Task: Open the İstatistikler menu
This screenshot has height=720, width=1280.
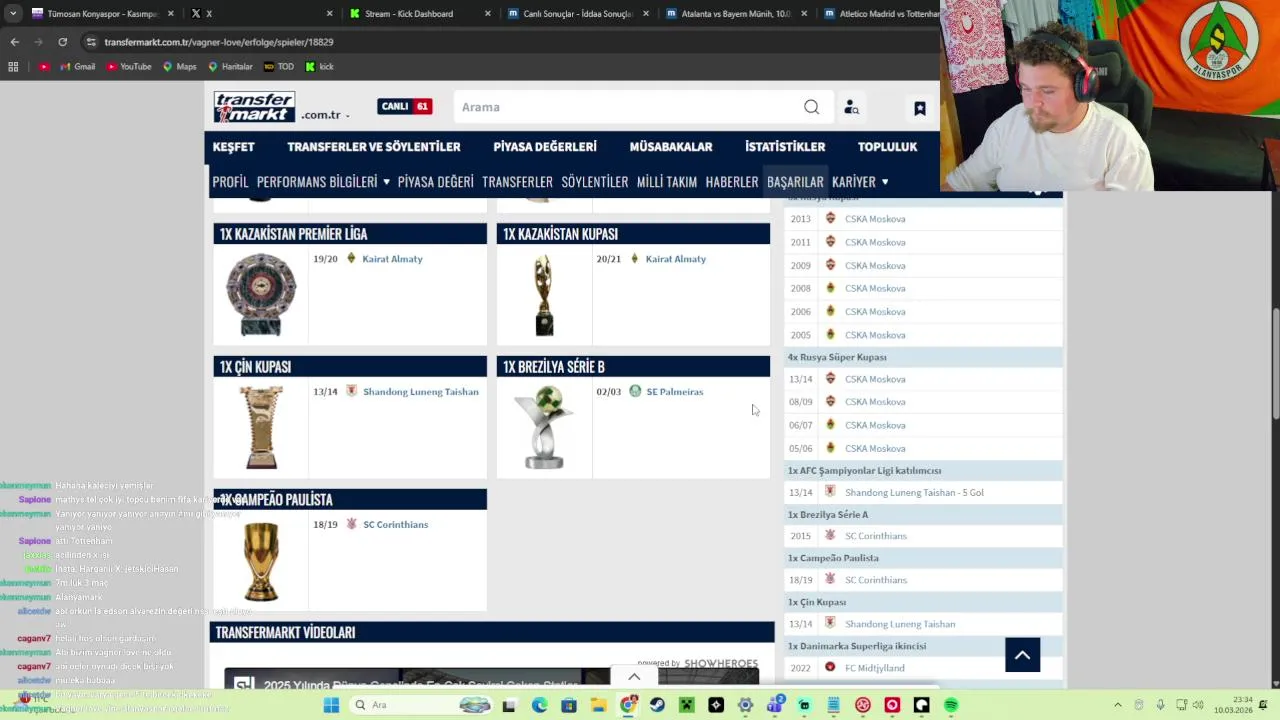Action: 785,147
